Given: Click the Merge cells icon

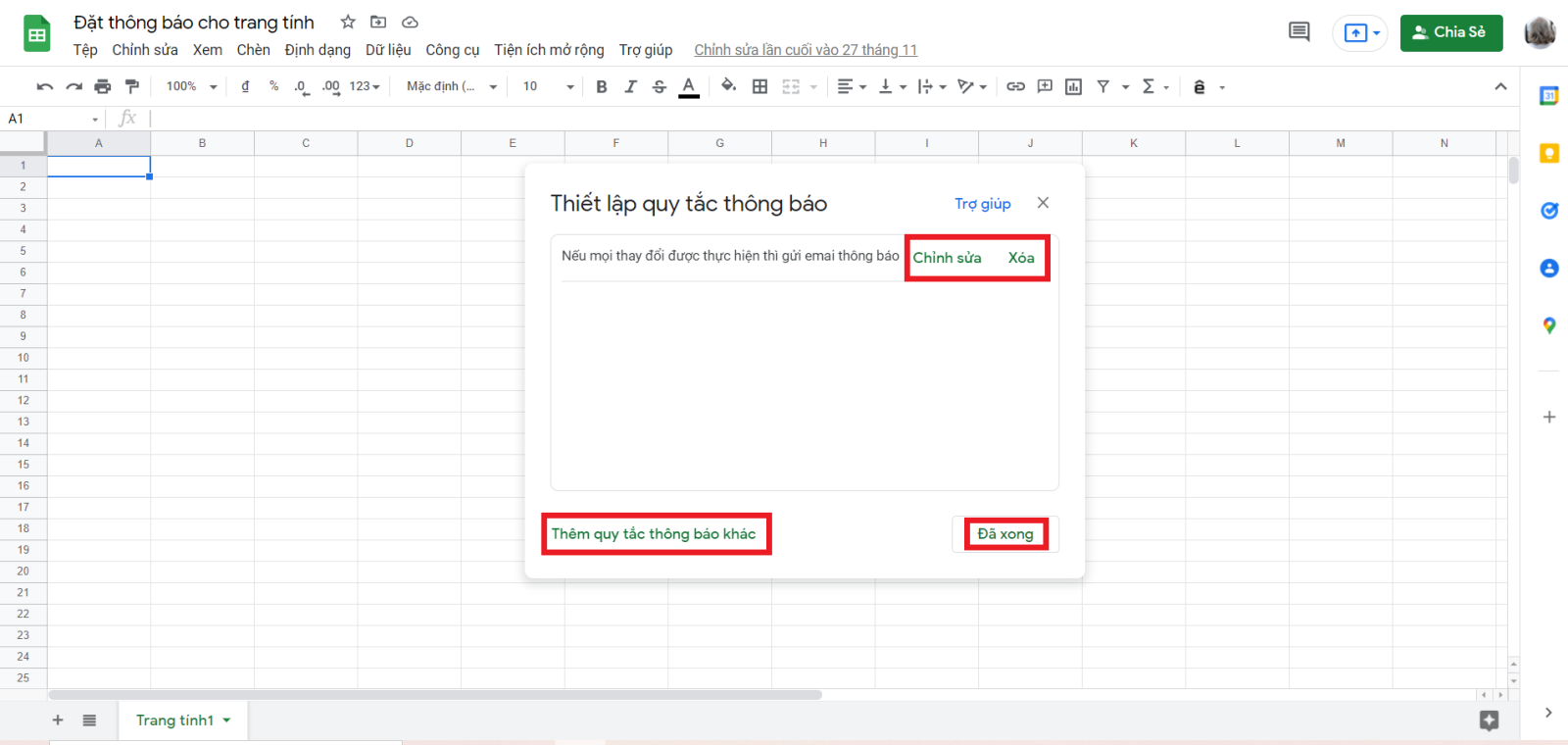Looking at the screenshot, I should [x=791, y=86].
